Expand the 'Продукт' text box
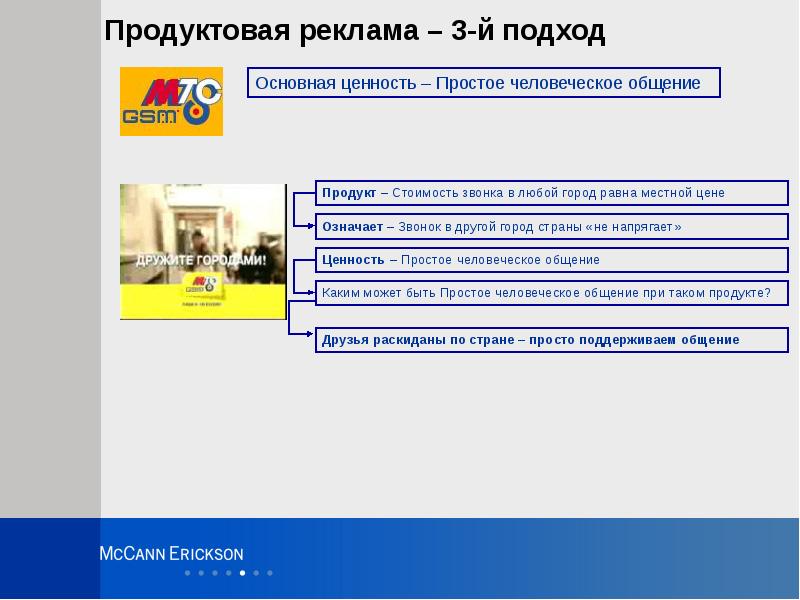Image resolution: width=800 pixels, height=600 pixels. click(x=550, y=192)
